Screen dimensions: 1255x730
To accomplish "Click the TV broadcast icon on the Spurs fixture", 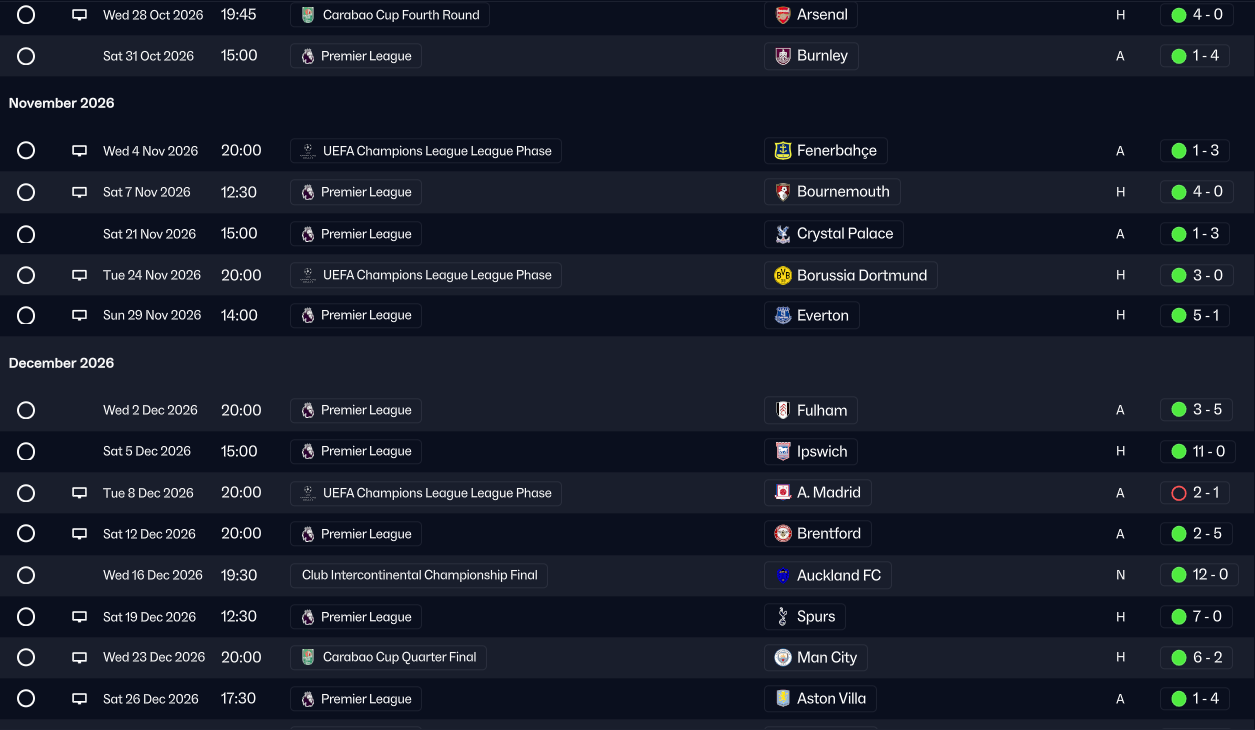I will tap(79, 616).
